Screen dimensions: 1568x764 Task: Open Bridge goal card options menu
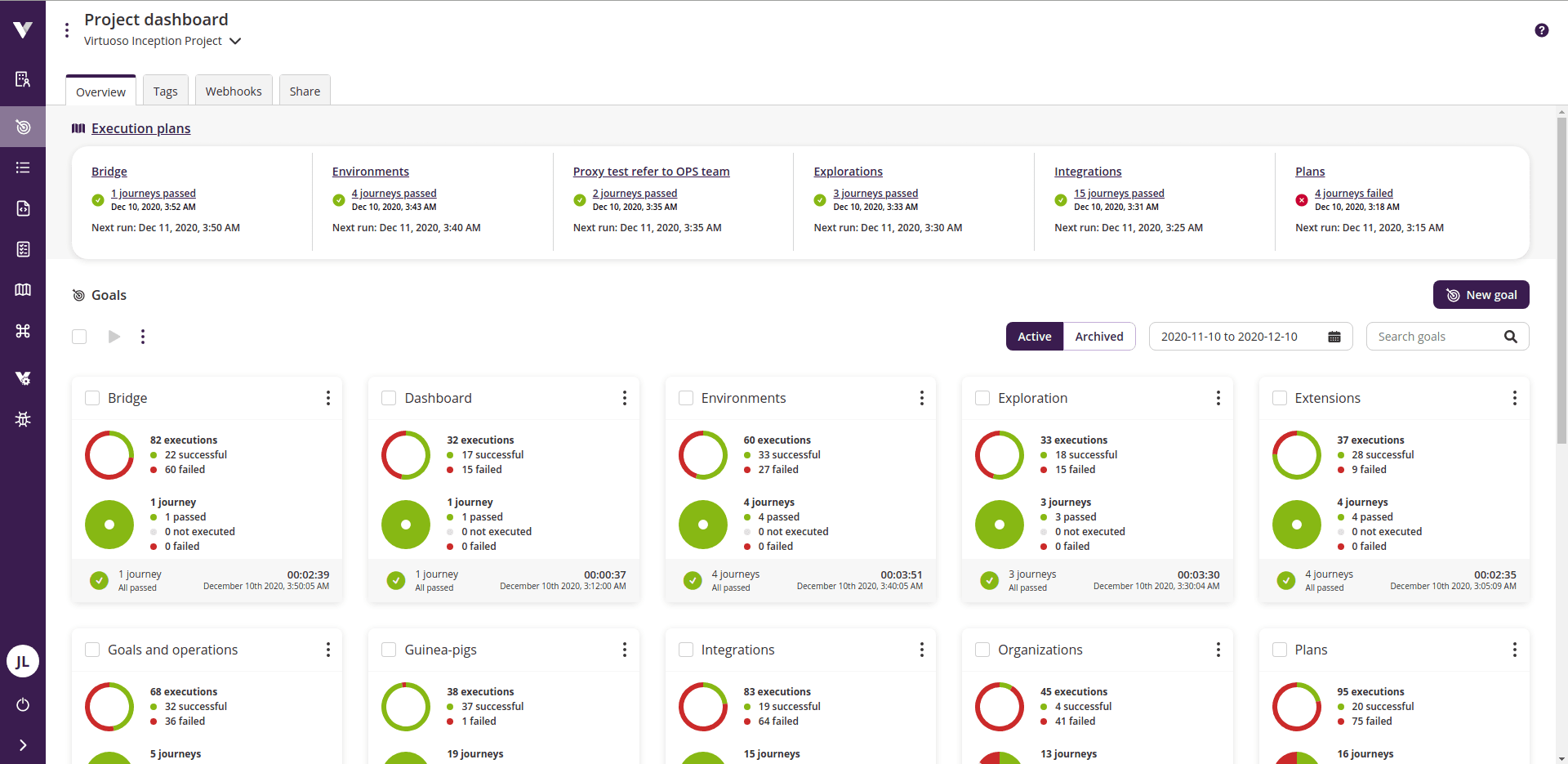328,398
